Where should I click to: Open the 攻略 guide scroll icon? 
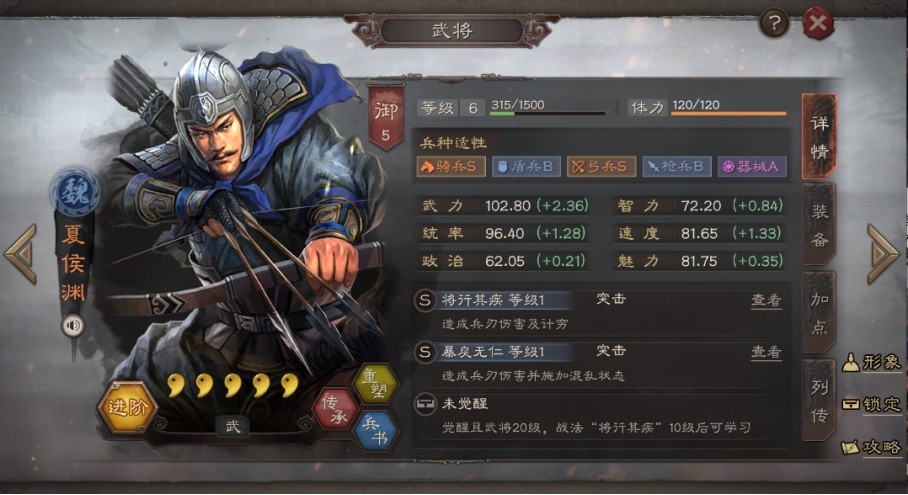(872, 447)
